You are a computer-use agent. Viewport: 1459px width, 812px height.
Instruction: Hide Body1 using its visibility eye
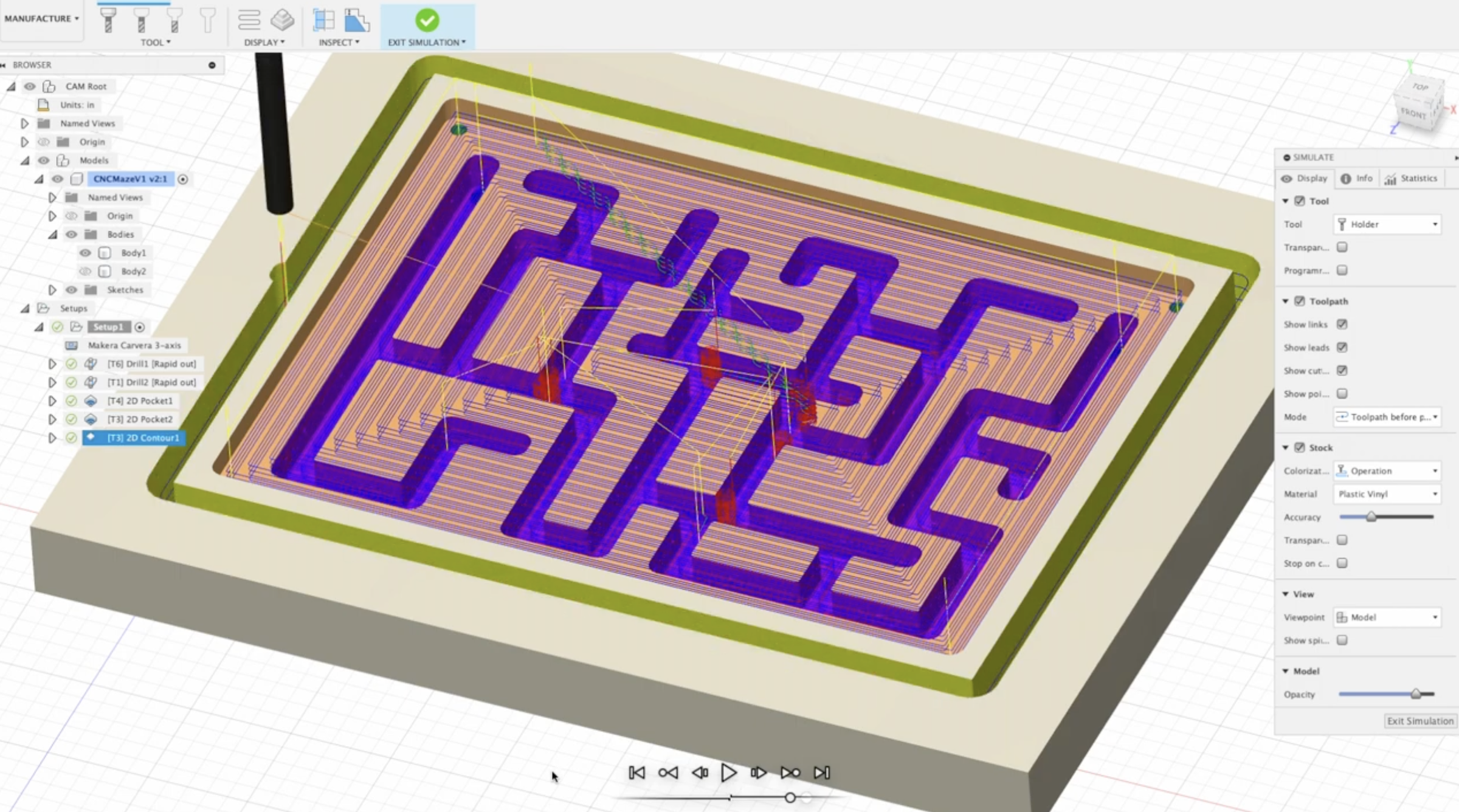85,253
